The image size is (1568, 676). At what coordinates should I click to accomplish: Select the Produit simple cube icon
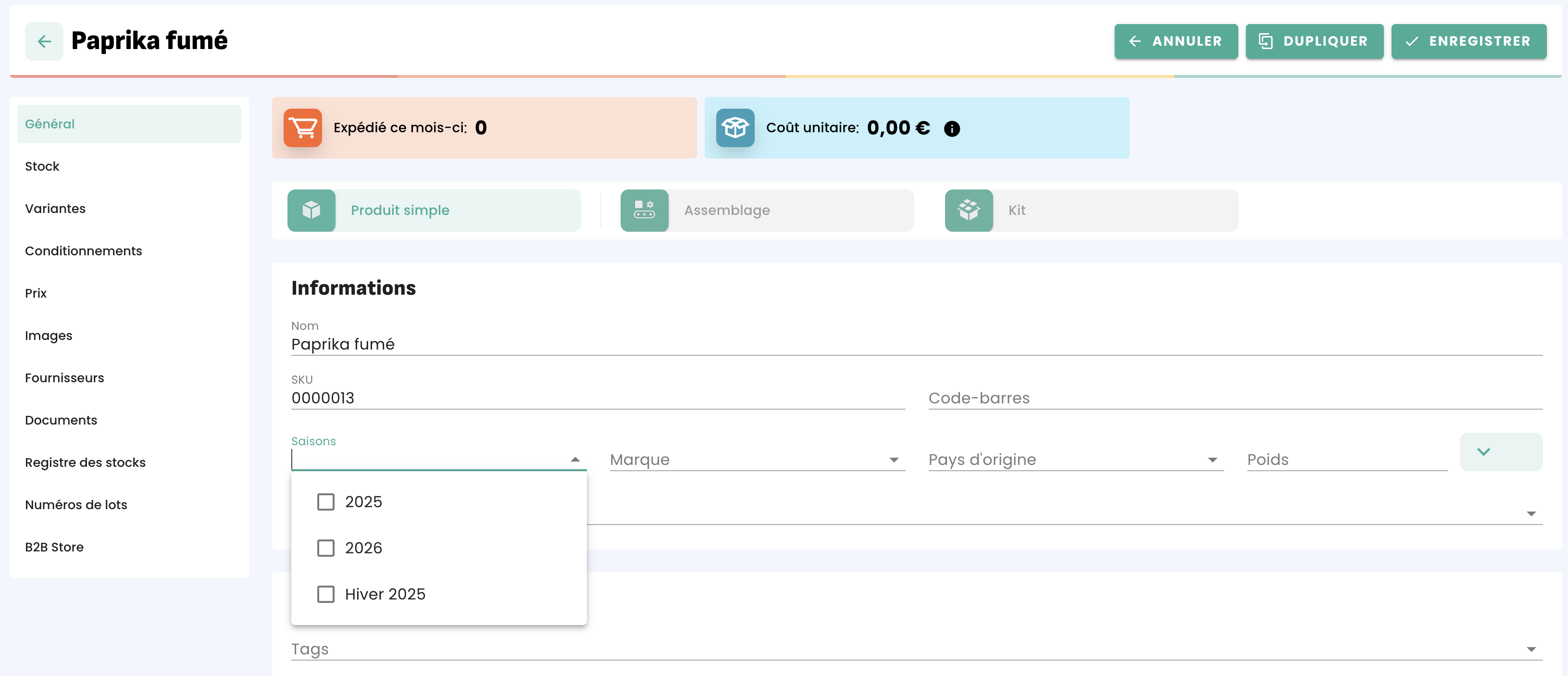311,210
